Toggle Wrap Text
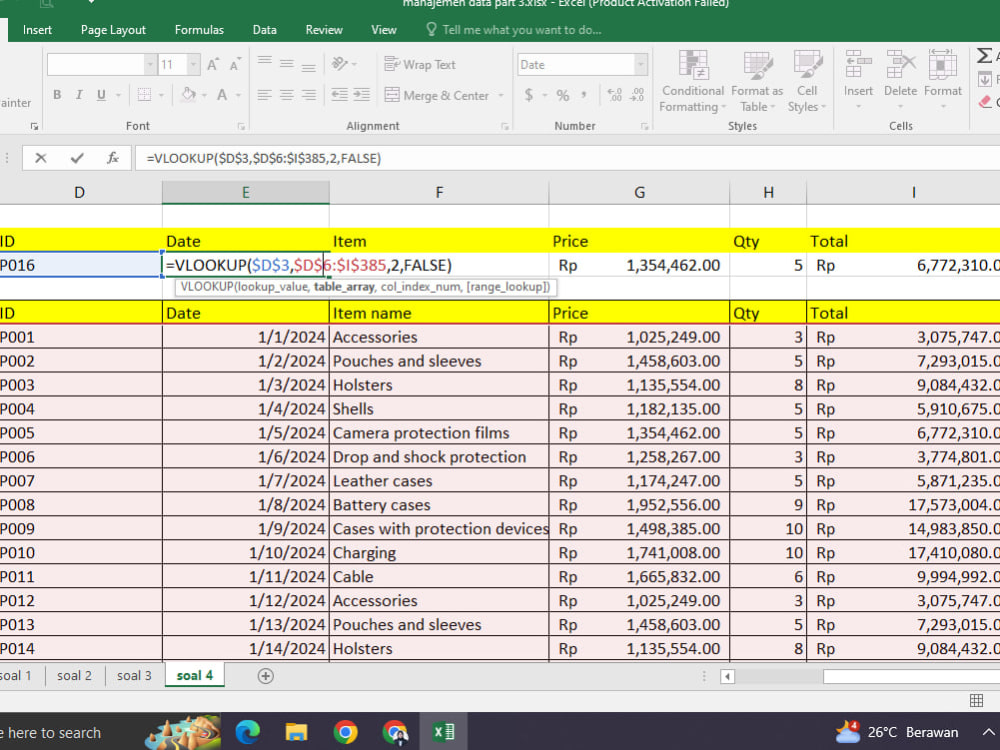This screenshot has width=1000, height=750. (x=420, y=64)
